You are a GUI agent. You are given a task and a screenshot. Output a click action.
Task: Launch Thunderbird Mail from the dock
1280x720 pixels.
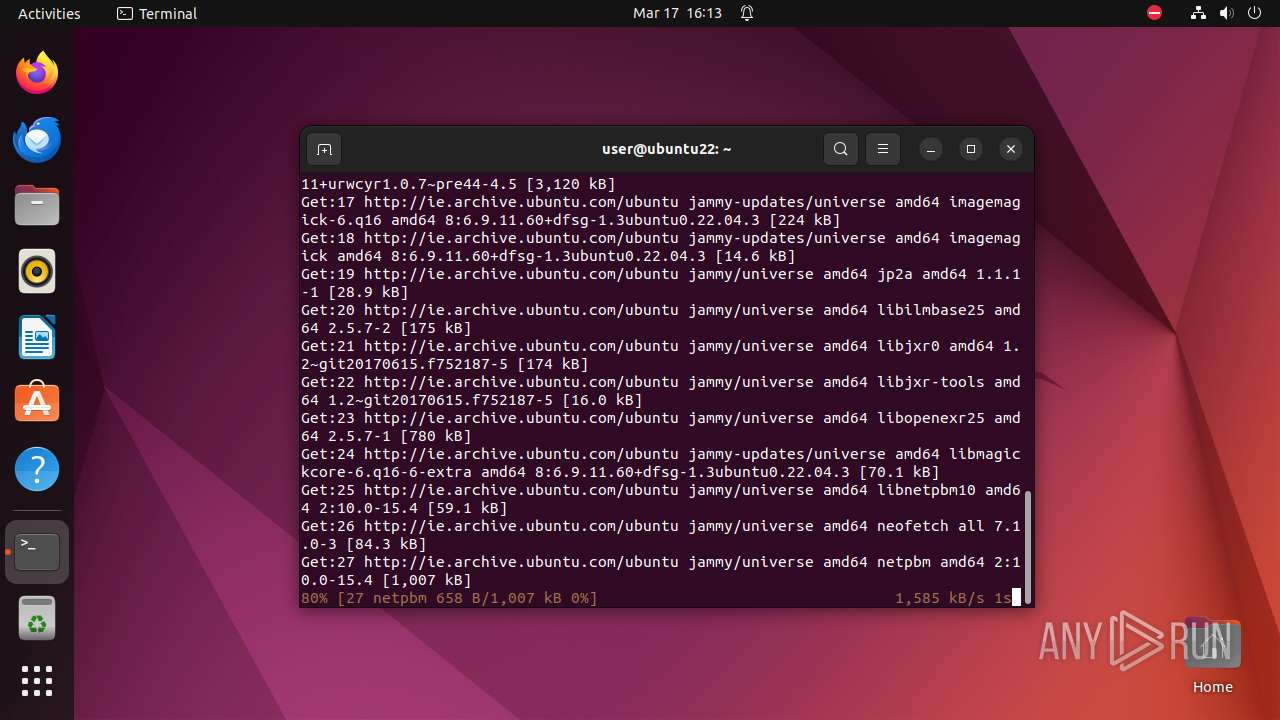37,139
